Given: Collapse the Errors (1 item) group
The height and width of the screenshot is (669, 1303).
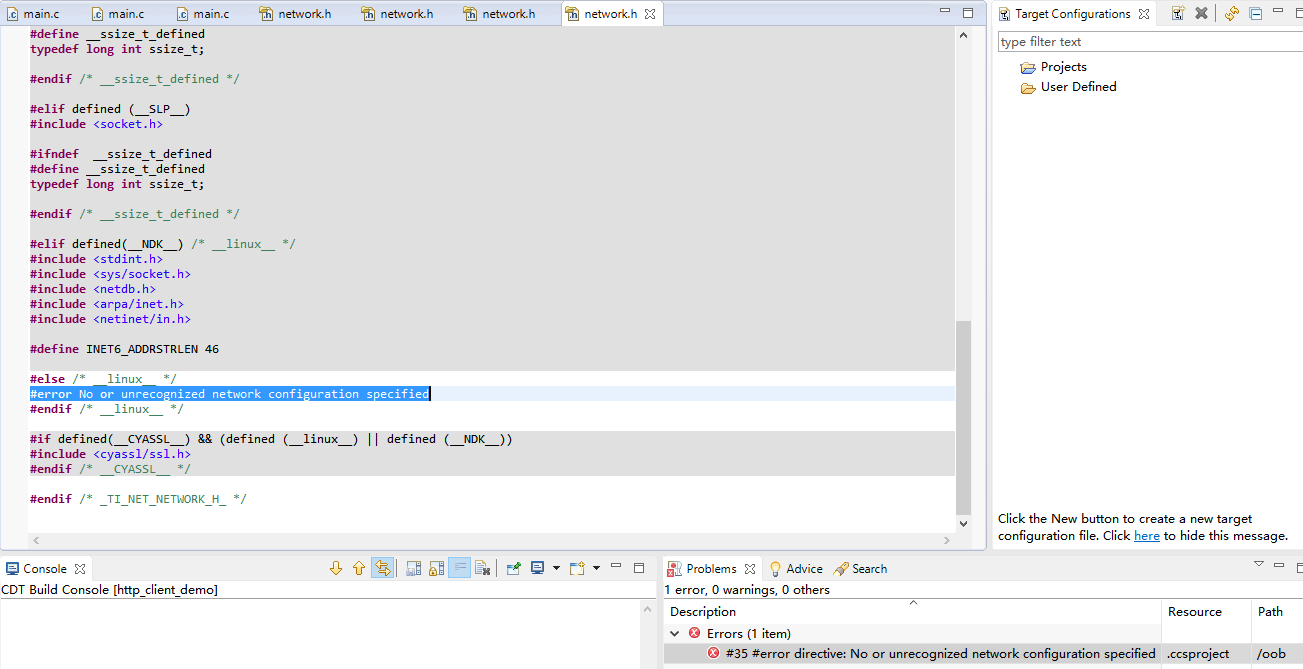Looking at the screenshot, I should (x=674, y=634).
